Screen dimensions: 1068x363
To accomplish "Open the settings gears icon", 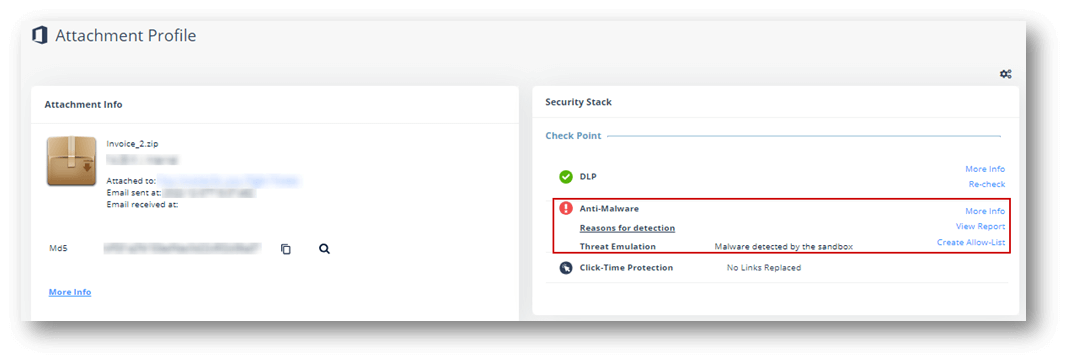I will click(1005, 74).
